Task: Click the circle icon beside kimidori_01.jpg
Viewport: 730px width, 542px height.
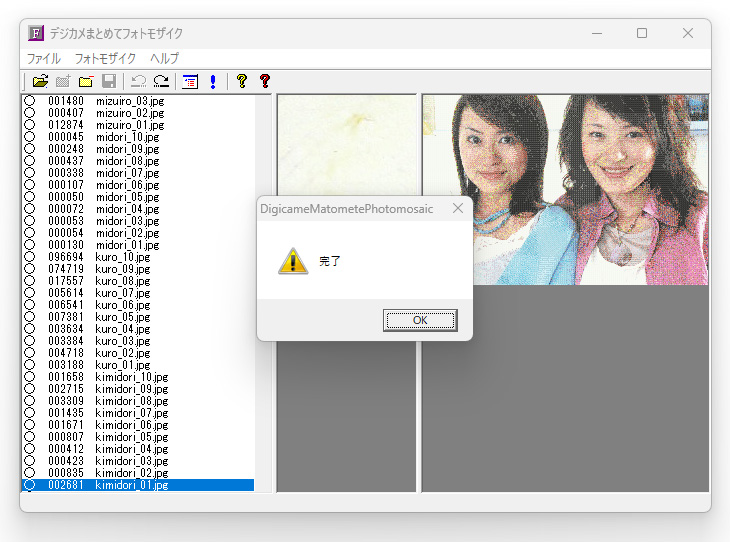Action: tap(30, 485)
